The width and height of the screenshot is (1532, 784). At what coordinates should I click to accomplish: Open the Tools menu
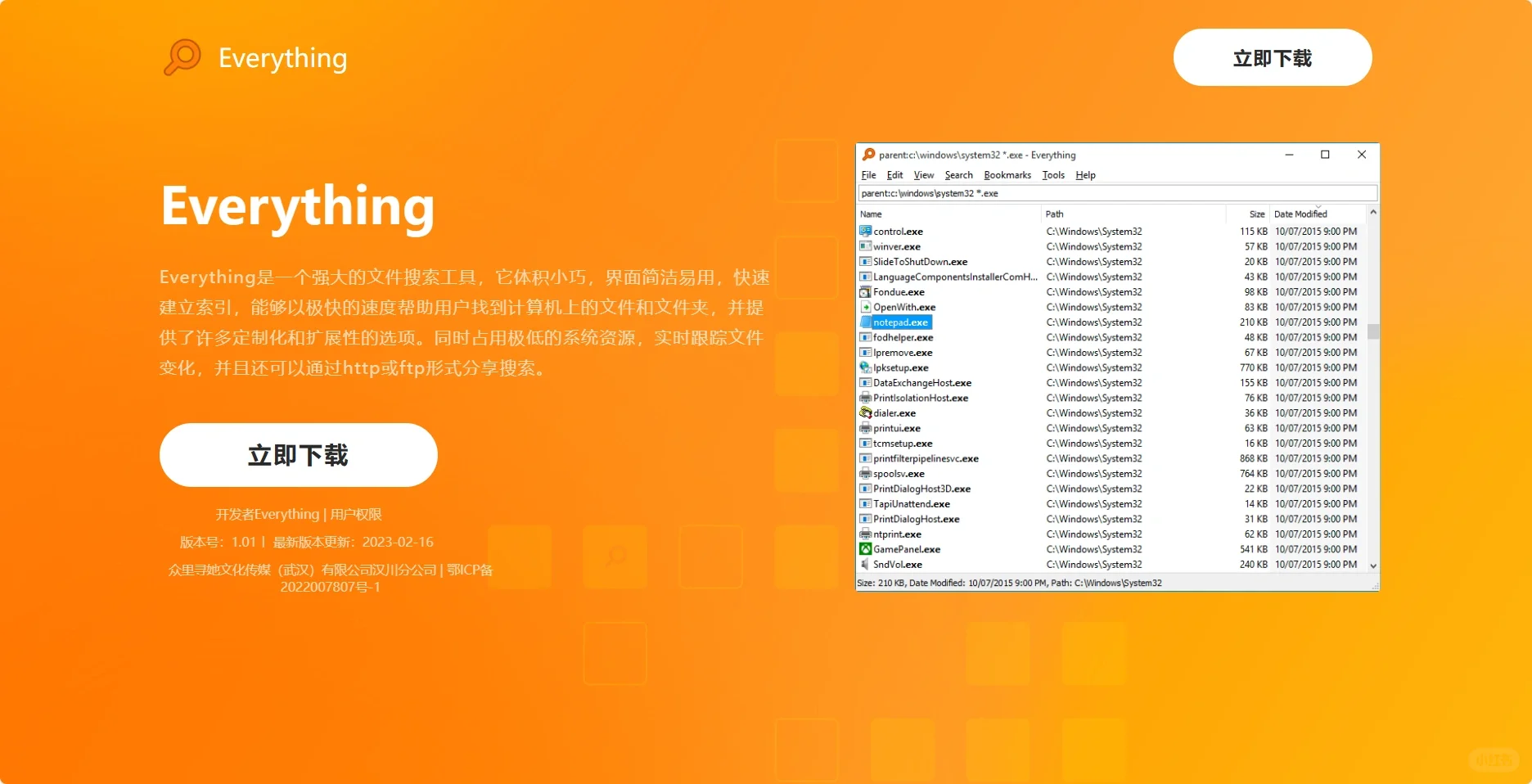1053,175
